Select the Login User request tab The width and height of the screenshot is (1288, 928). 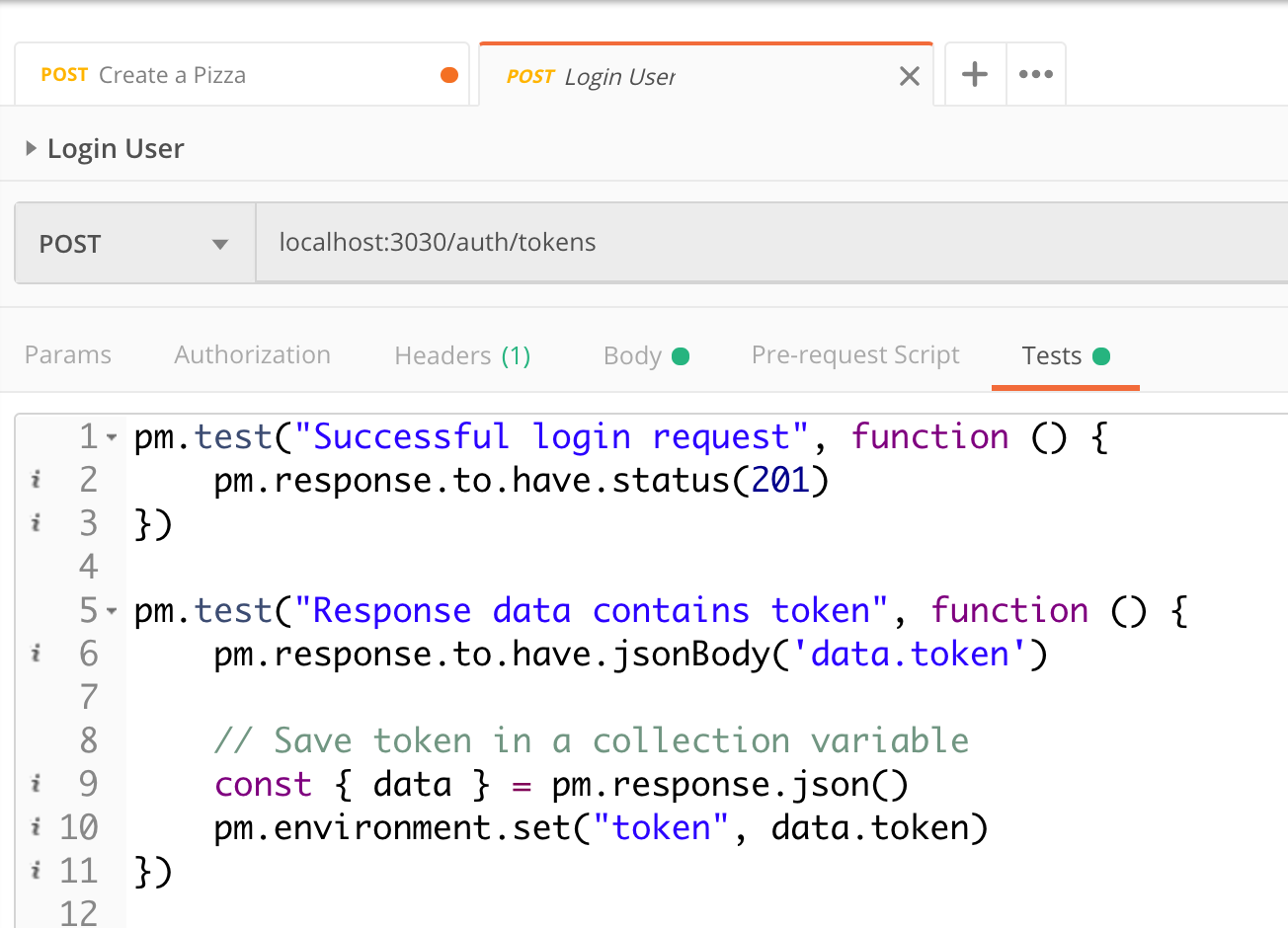(705, 75)
